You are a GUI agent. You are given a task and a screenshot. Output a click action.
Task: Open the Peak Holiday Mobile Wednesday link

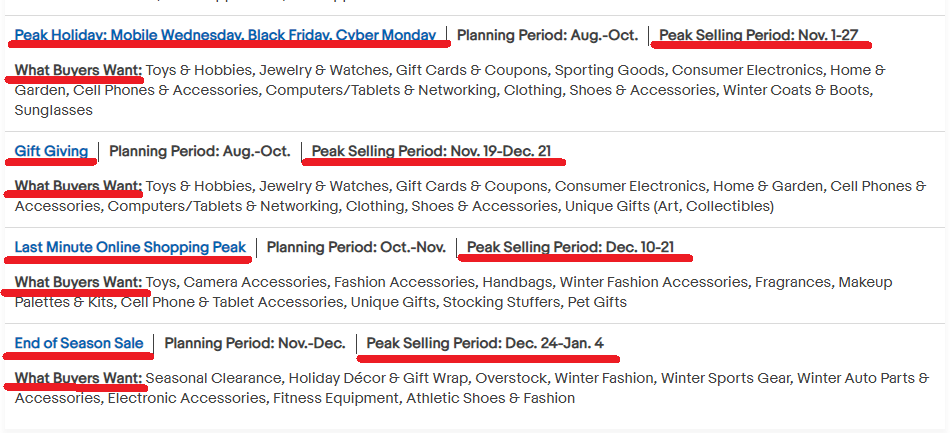point(225,35)
